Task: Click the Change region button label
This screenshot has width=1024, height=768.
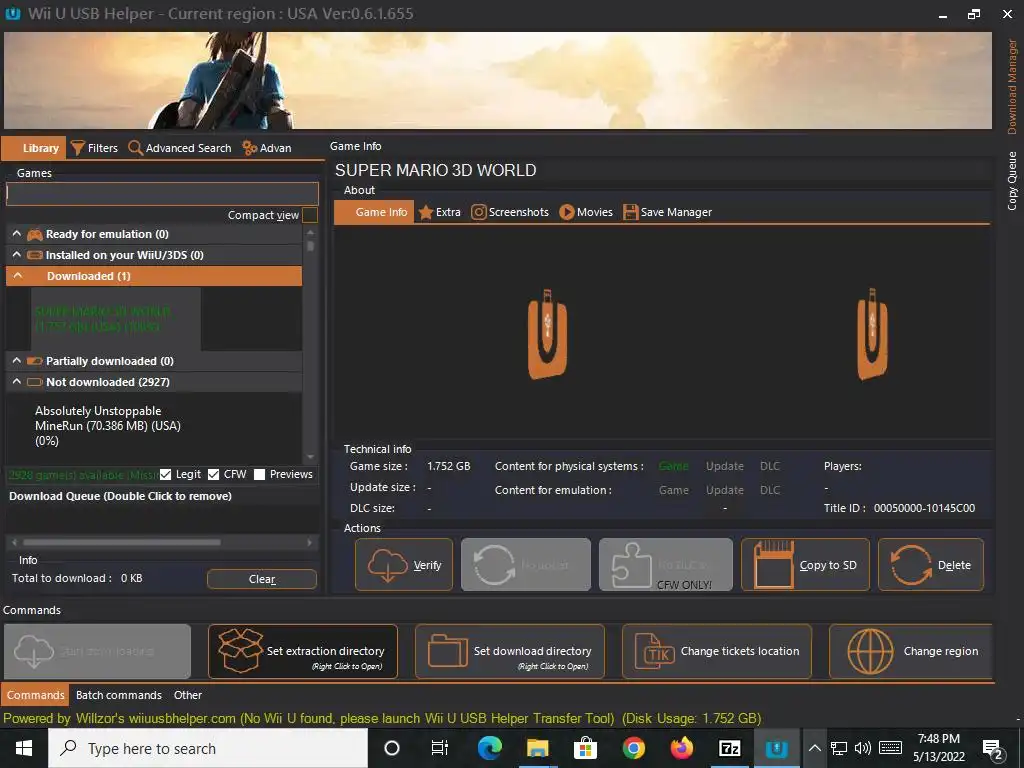Action: click(941, 651)
